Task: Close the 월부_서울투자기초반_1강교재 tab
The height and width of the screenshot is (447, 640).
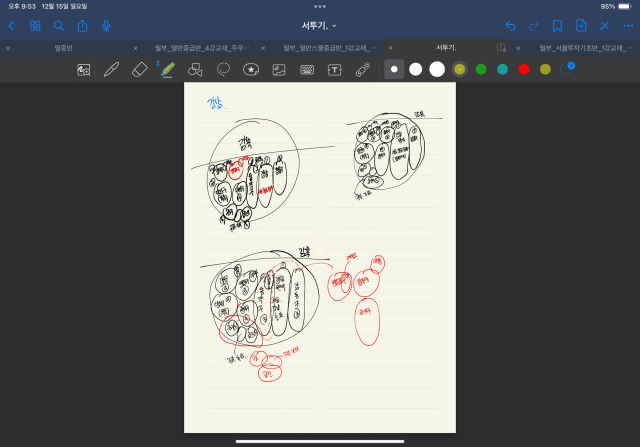Action: pos(518,48)
